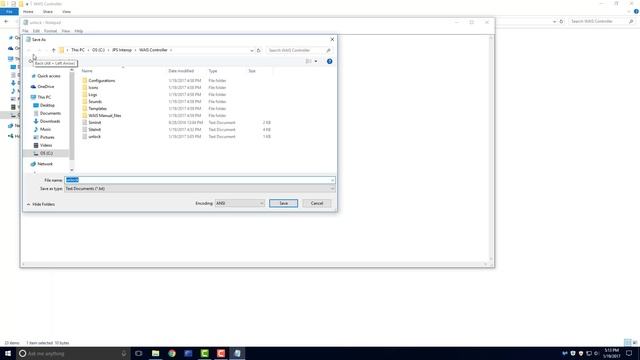The width and height of the screenshot is (640, 360).
Task: Open Videos in the navigation pane
Action: click(x=46, y=145)
